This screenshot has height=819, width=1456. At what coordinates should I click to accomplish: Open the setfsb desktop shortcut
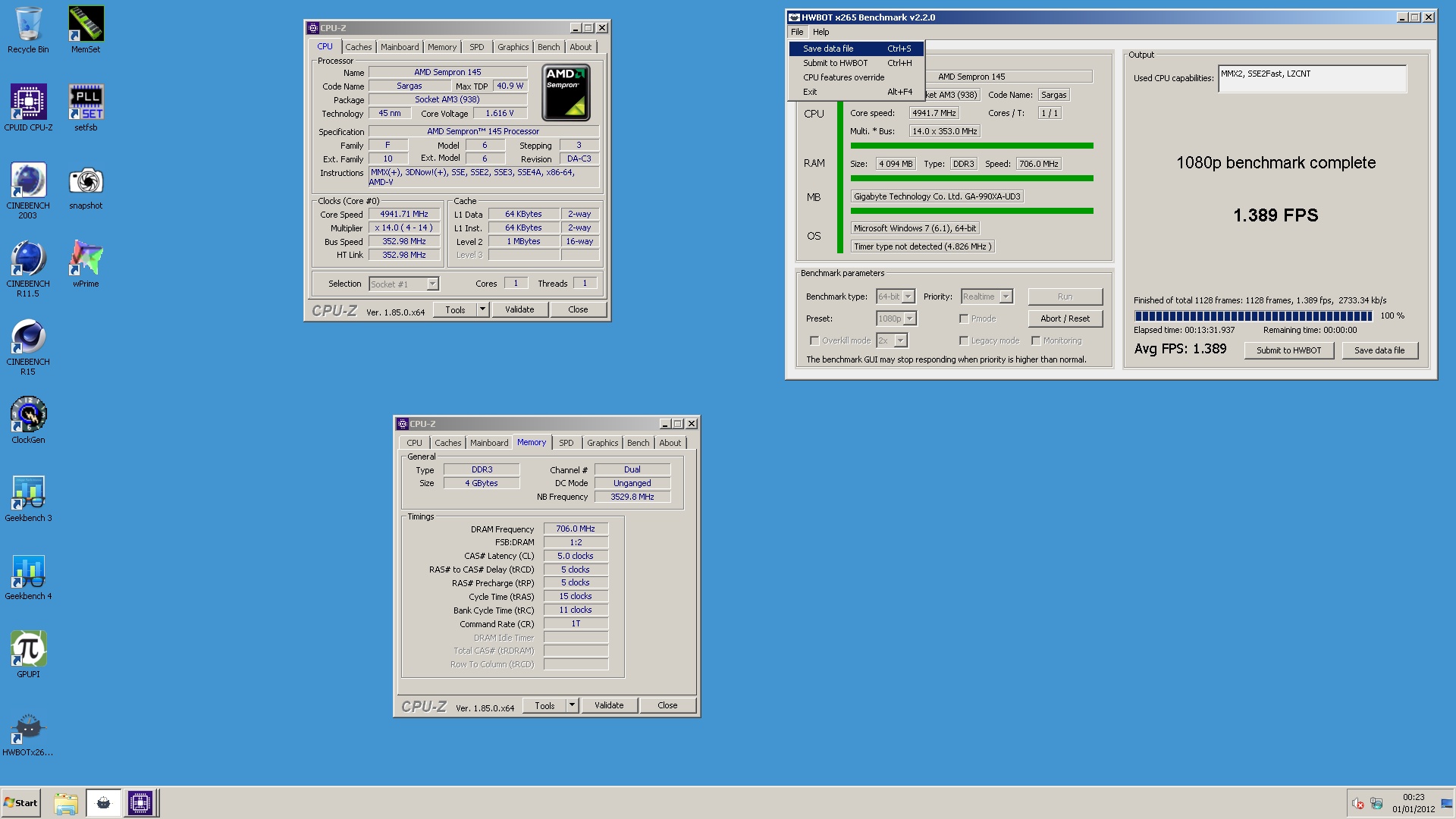coord(86,108)
